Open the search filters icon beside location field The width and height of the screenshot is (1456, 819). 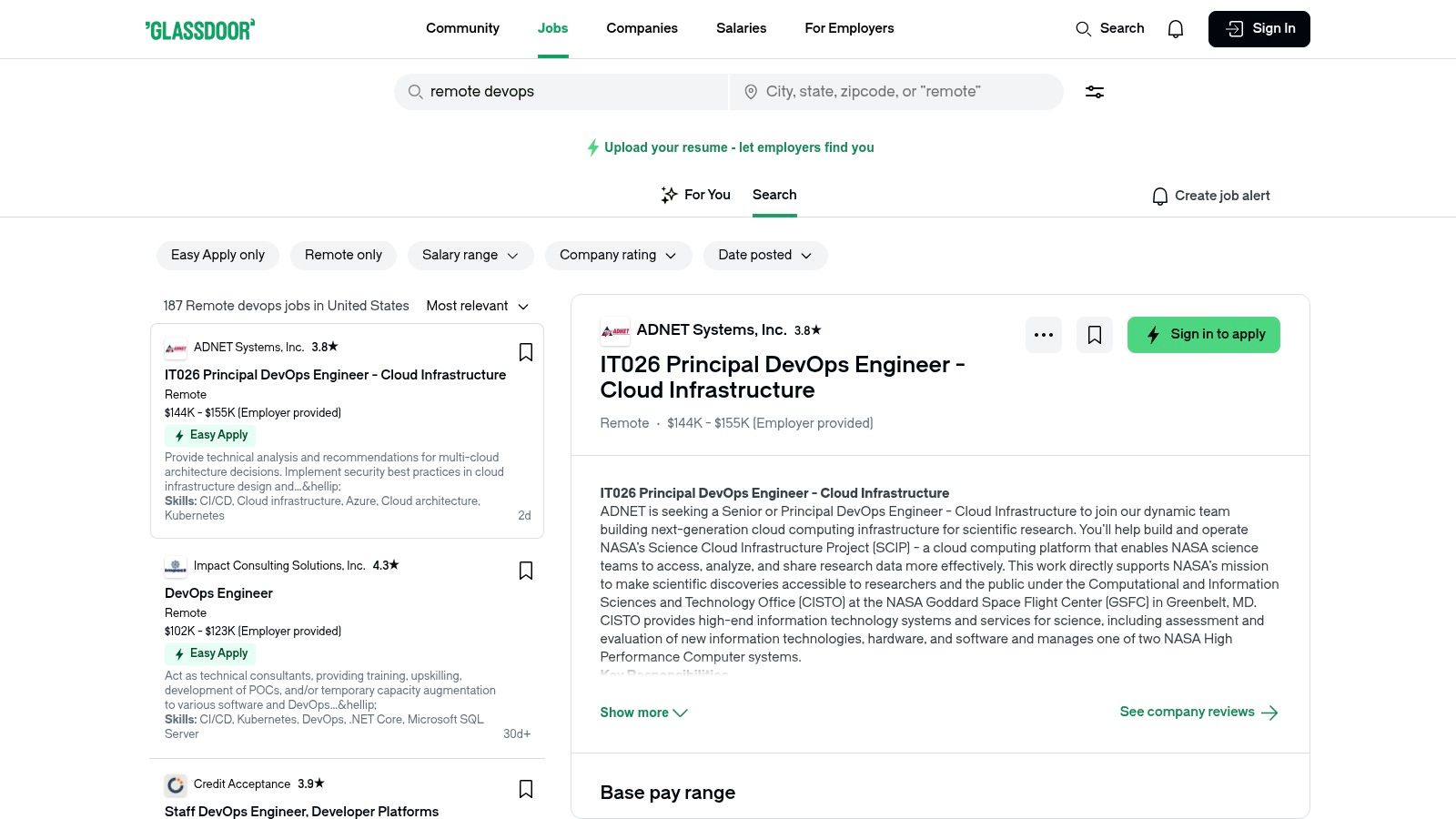[1094, 91]
